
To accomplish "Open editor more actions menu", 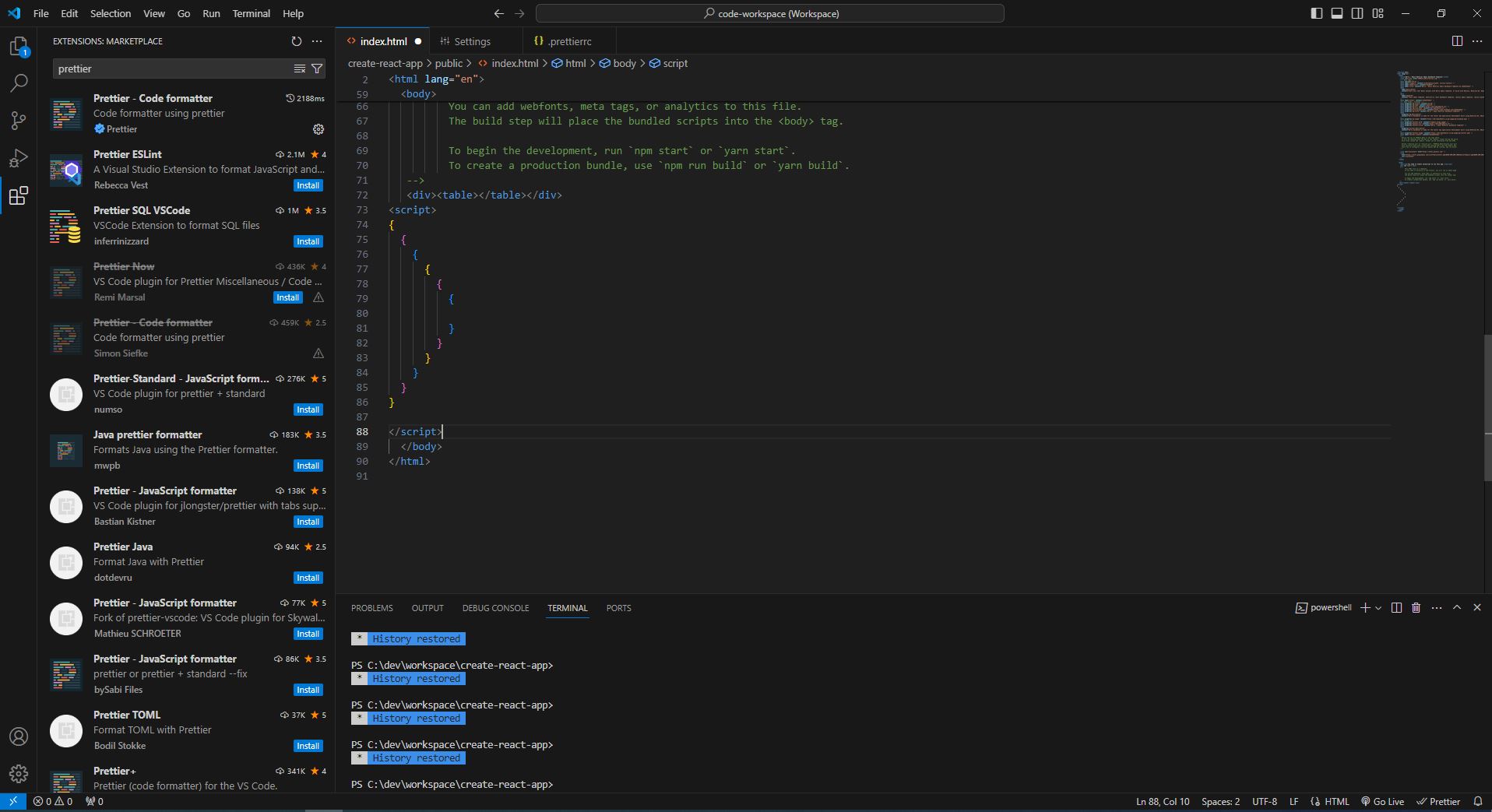I will coord(1477,41).
